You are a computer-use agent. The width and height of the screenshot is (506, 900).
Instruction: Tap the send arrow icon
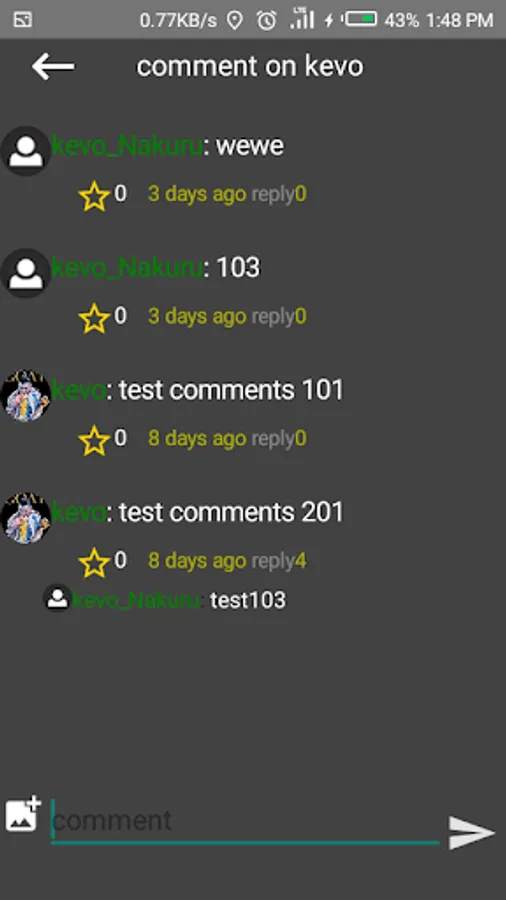471,833
